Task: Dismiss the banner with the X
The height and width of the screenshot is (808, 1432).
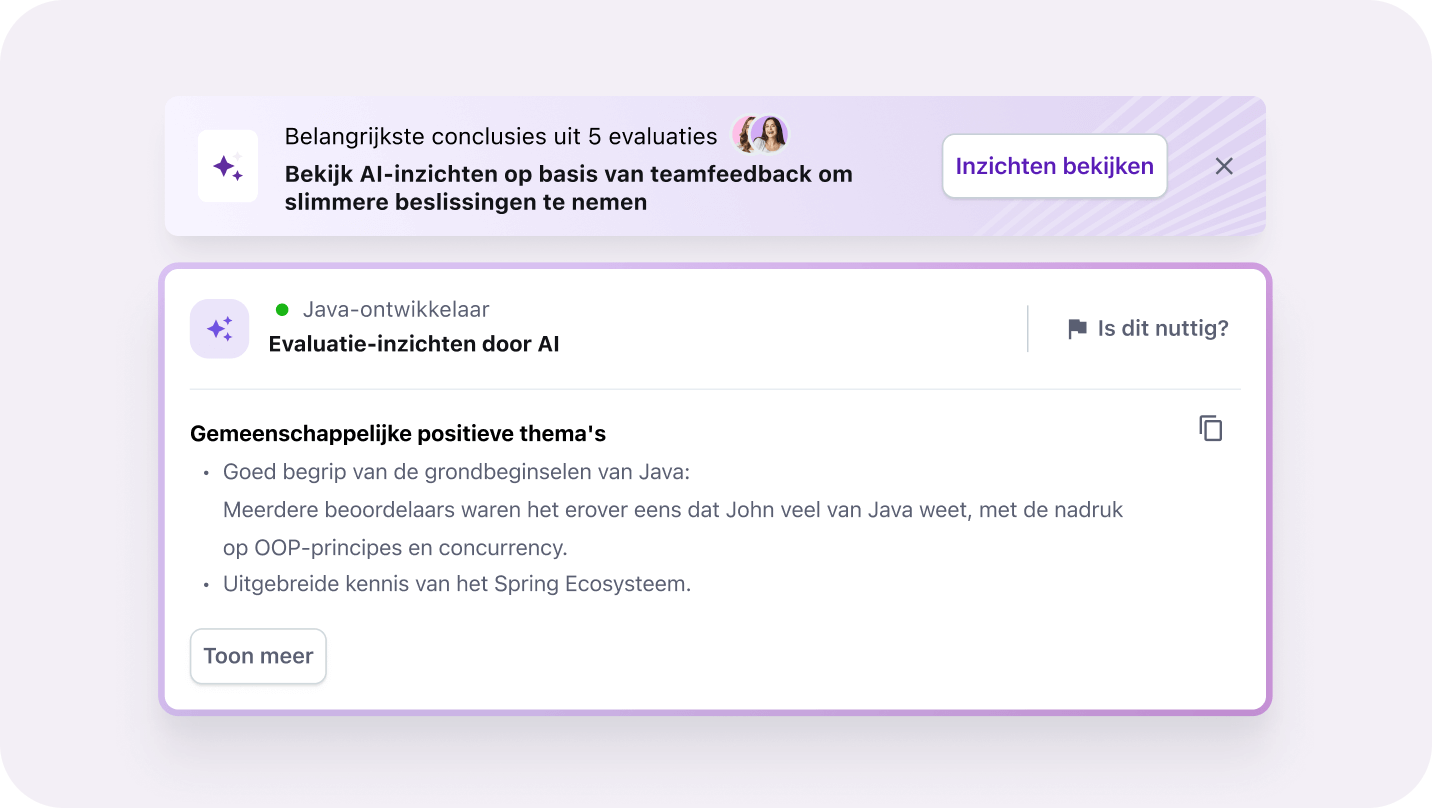Action: [x=1224, y=166]
